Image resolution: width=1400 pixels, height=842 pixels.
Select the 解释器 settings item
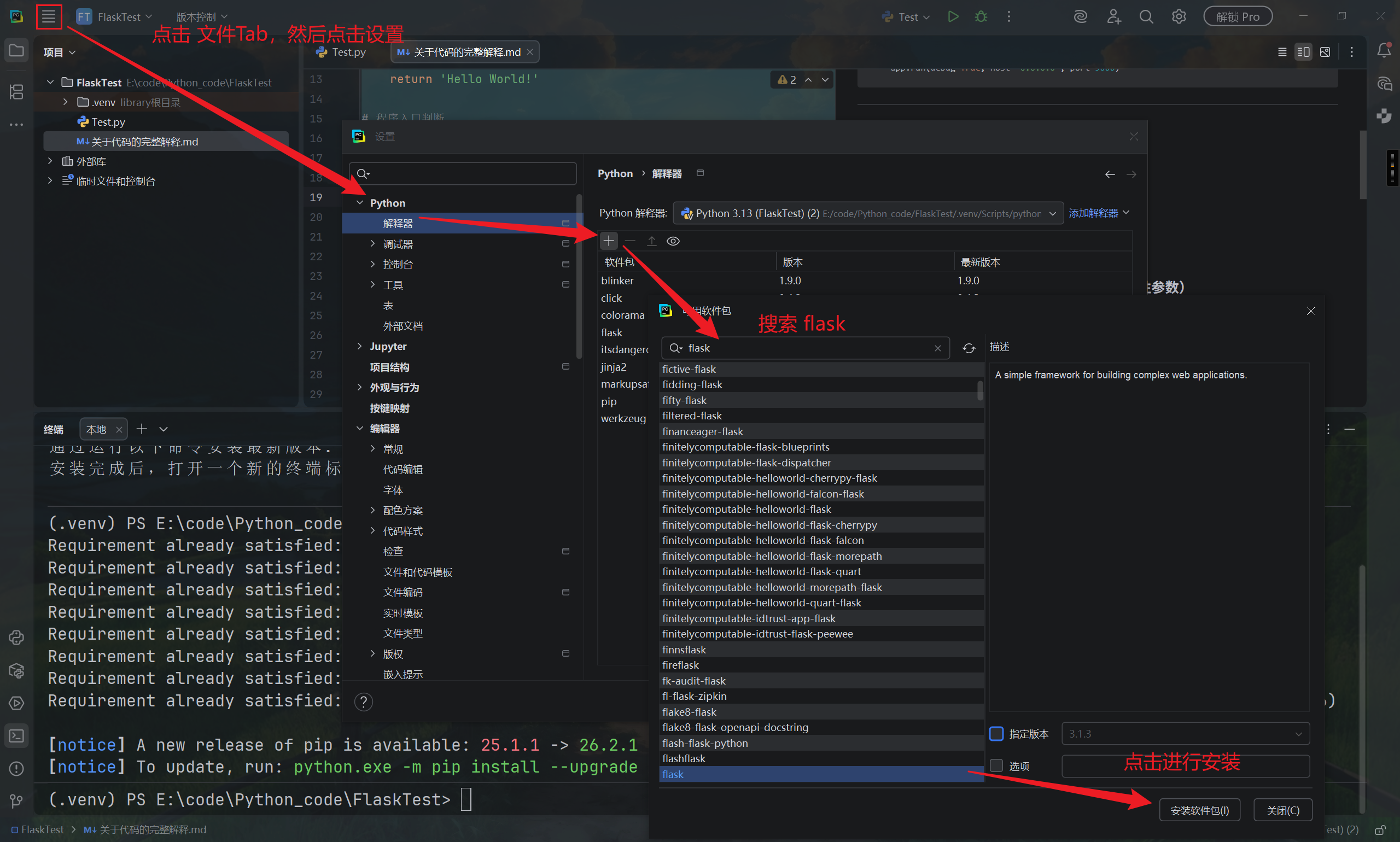463,223
